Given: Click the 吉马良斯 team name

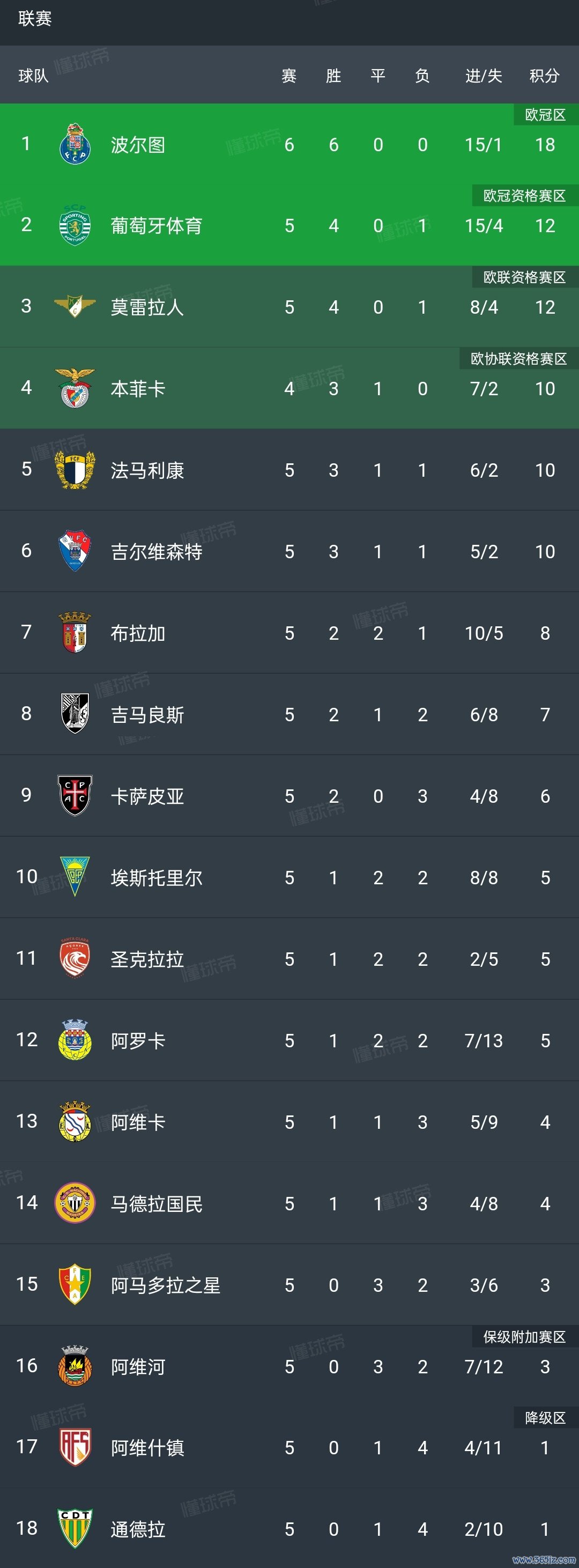Looking at the screenshot, I should [147, 715].
